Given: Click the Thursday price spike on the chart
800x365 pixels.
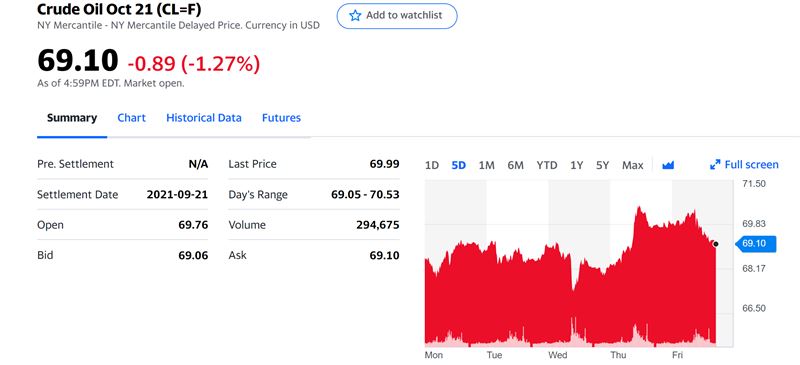Looking at the screenshot, I should [638, 209].
